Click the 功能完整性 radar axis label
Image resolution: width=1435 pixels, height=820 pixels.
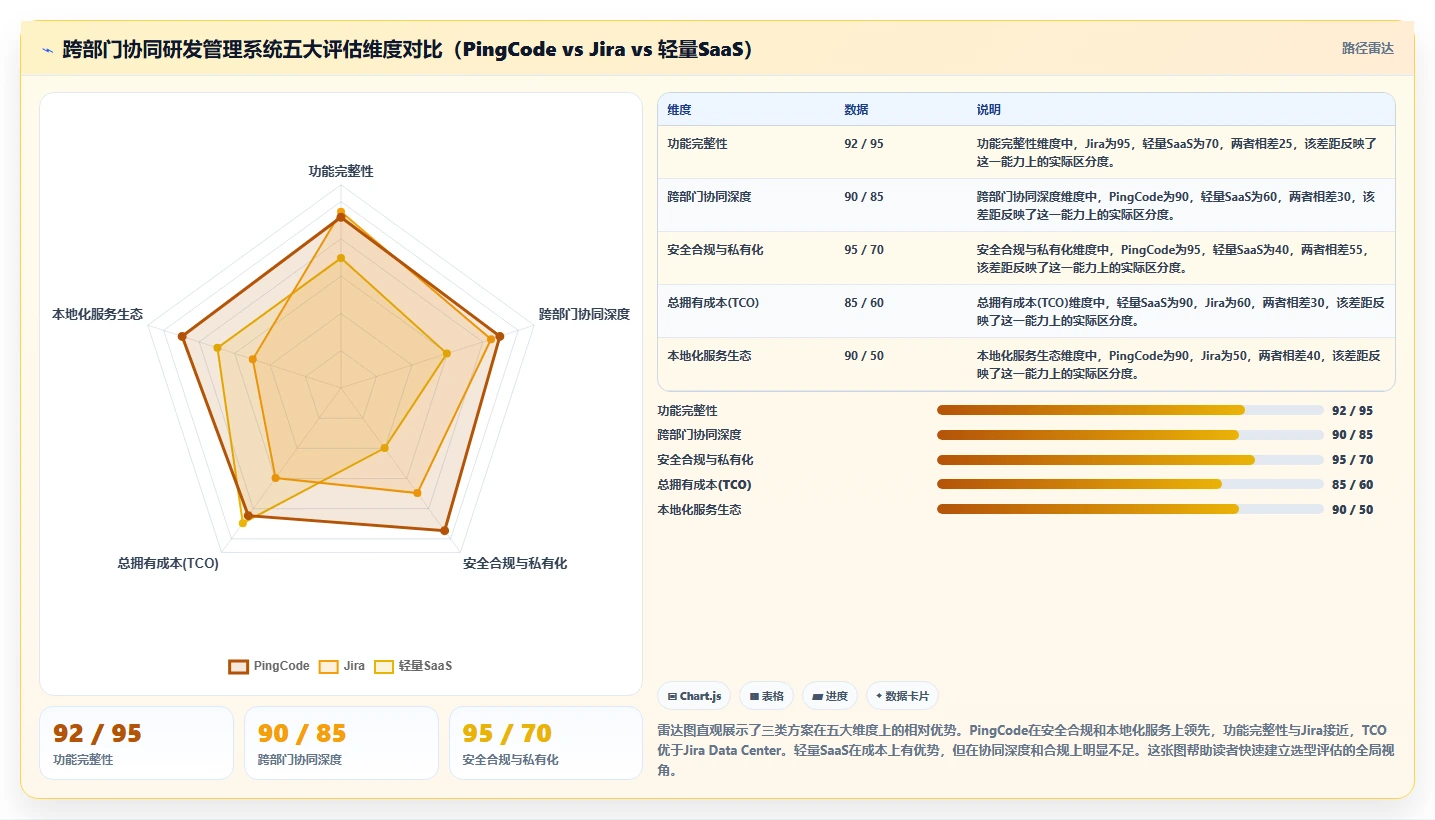[x=341, y=172]
